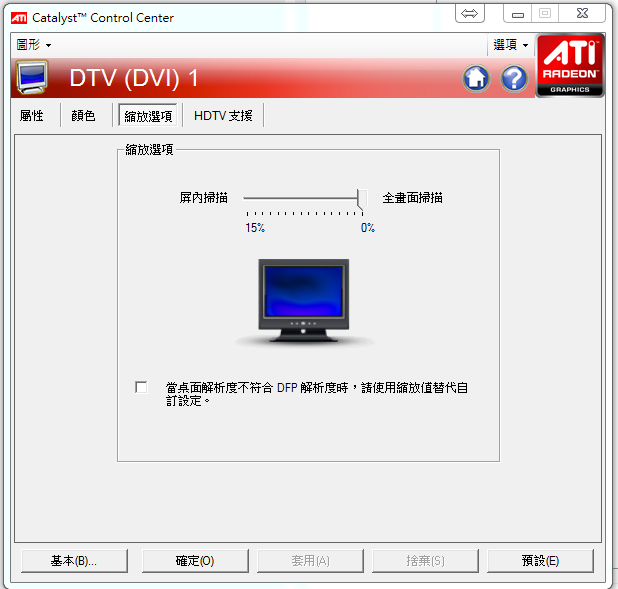Click the double-arrow button in title bar
The width and height of the screenshot is (618, 589).
click(469, 14)
